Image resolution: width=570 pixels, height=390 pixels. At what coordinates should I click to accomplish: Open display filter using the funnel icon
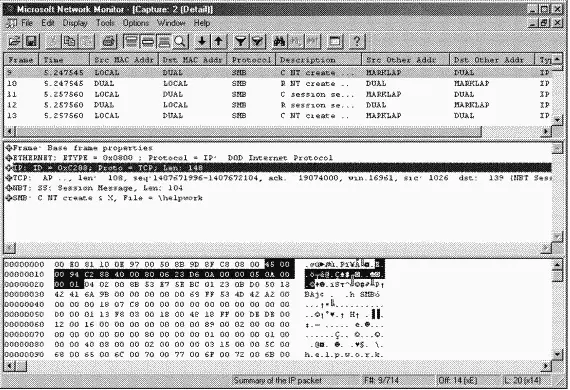(x=241, y=42)
